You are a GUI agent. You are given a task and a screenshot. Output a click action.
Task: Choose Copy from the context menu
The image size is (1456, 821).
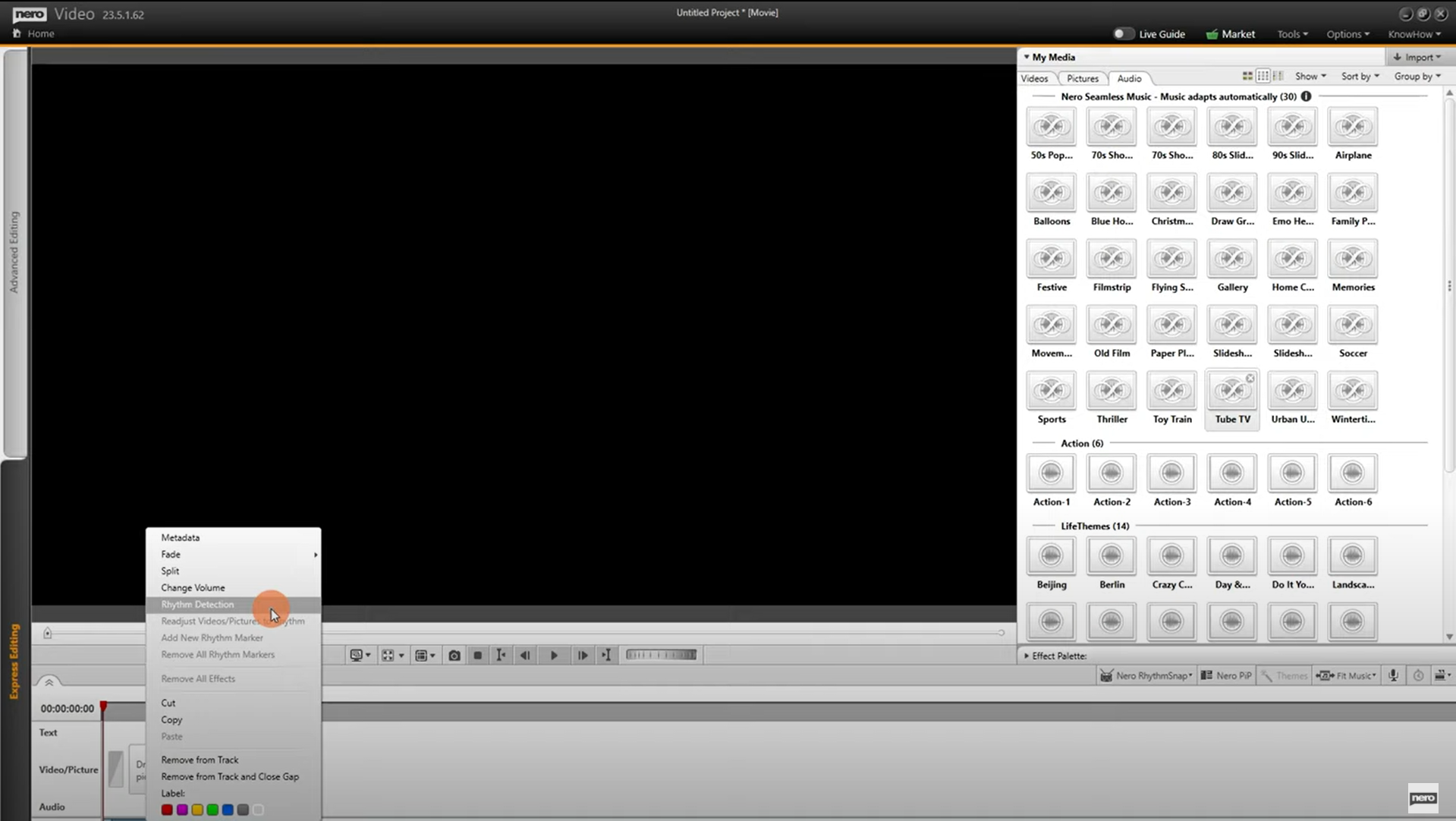pyautogui.click(x=233, y=719)
